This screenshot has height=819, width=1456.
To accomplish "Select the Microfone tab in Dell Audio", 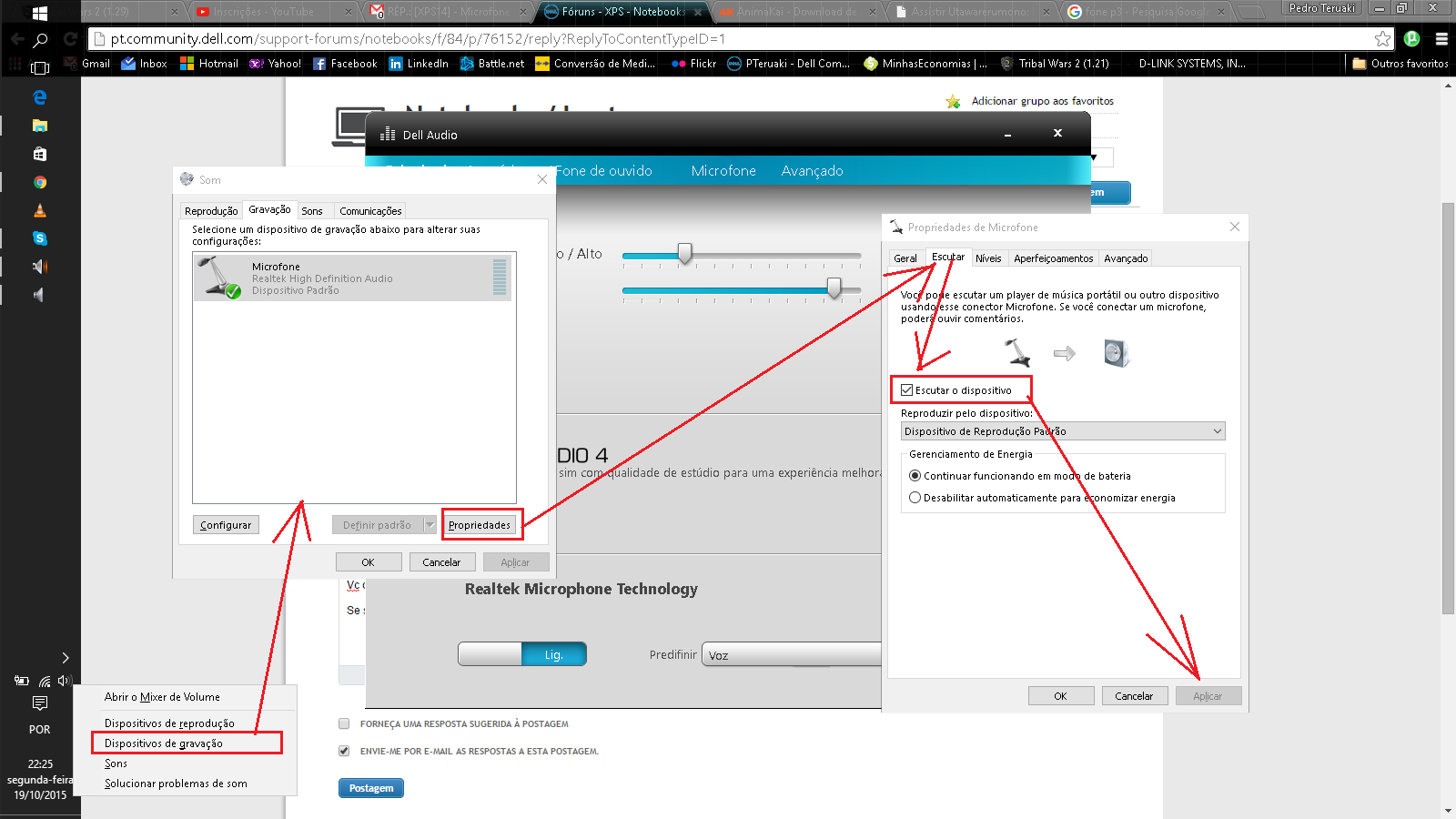I will point(723,171).
